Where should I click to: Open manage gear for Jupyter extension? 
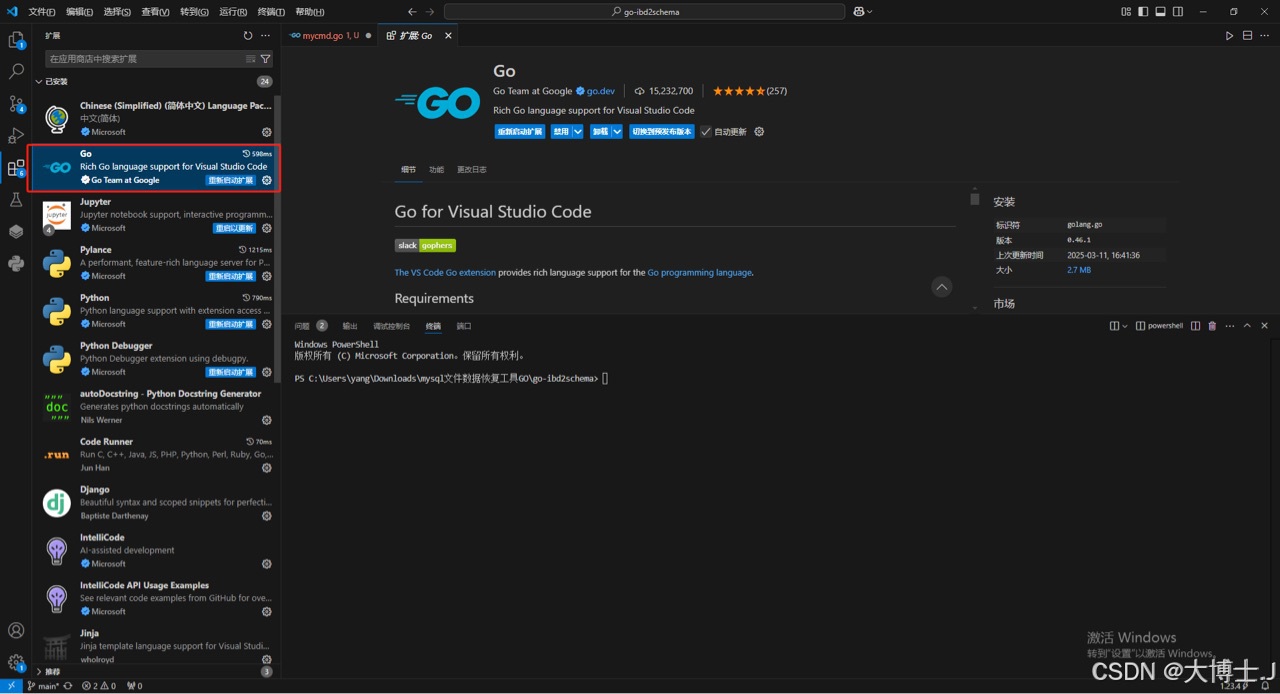tap(267, 228)
